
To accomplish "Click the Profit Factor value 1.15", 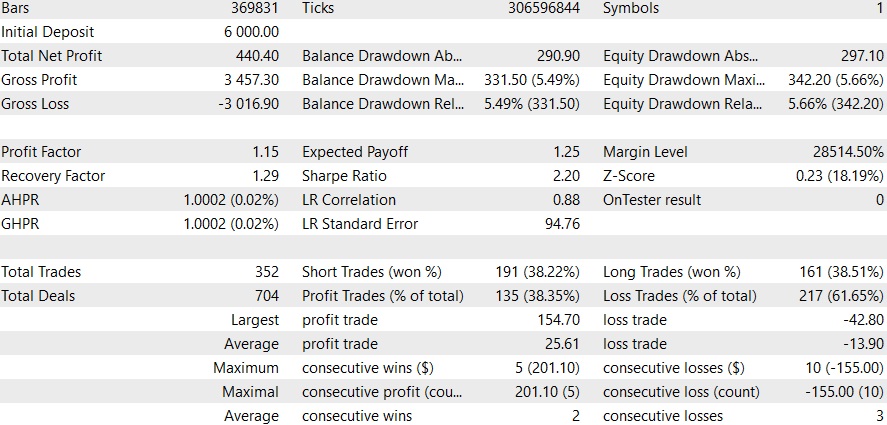I will (265, 152).
